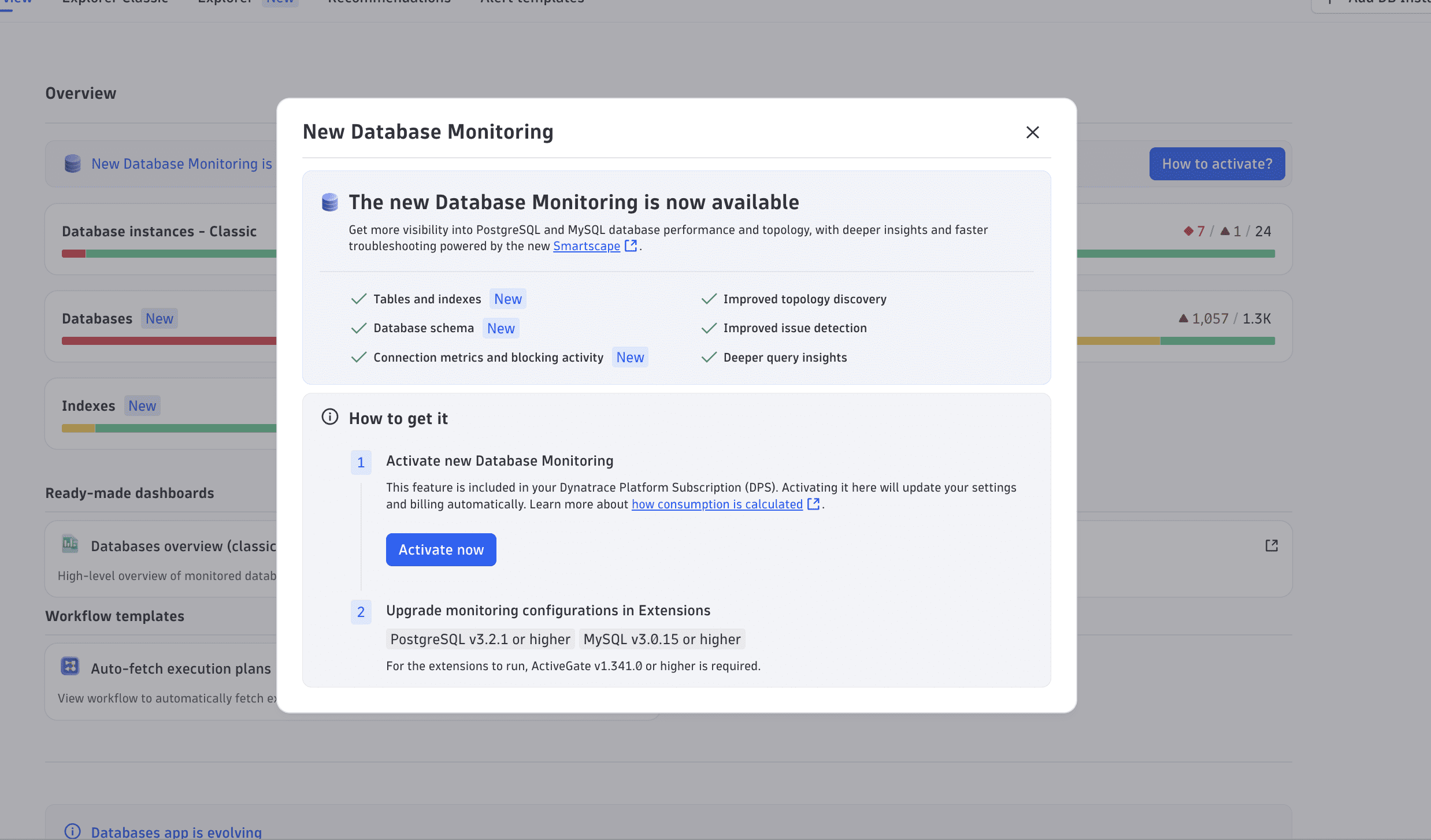This screenshot has width=1431, height=840.
Task: Open New Database Monitoring banner link in background
Action: tap(181, 164)
